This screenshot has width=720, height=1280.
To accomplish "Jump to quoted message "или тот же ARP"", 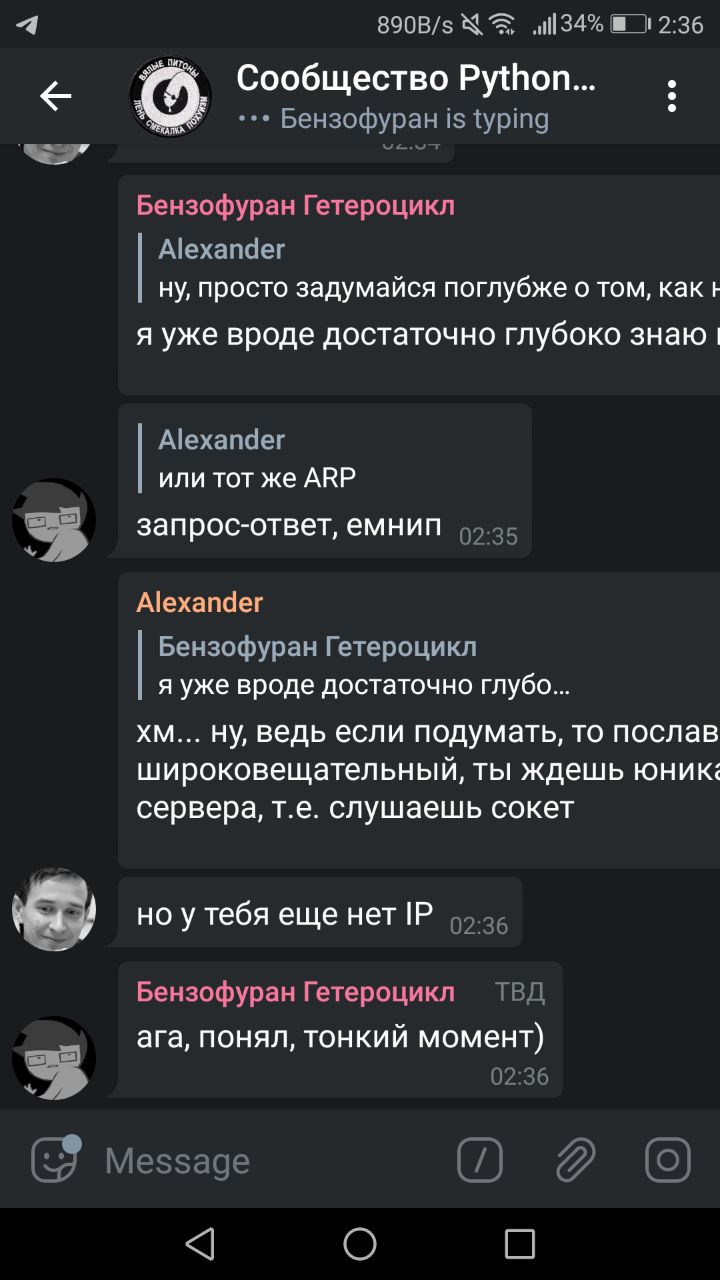I will coord(258,459).
